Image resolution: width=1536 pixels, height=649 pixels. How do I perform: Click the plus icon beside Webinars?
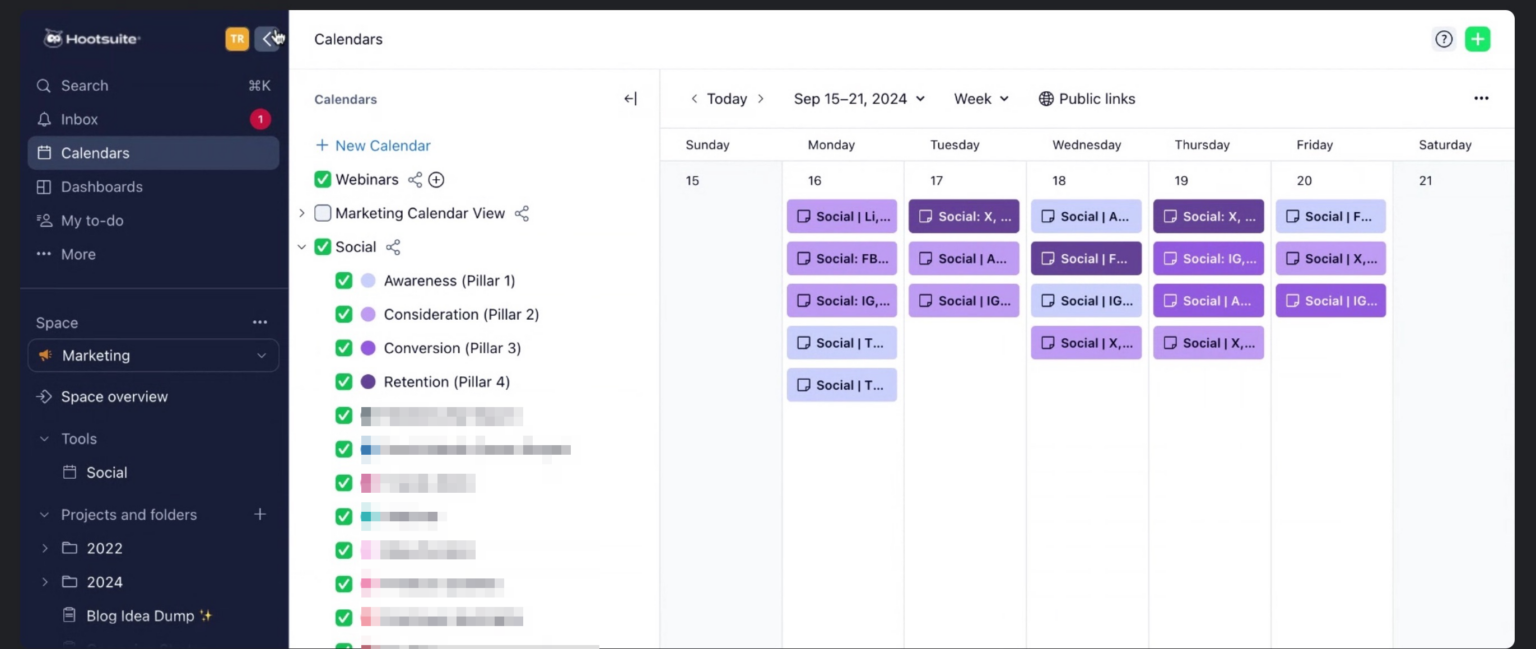pyautogui.click(x=435, y=179)
